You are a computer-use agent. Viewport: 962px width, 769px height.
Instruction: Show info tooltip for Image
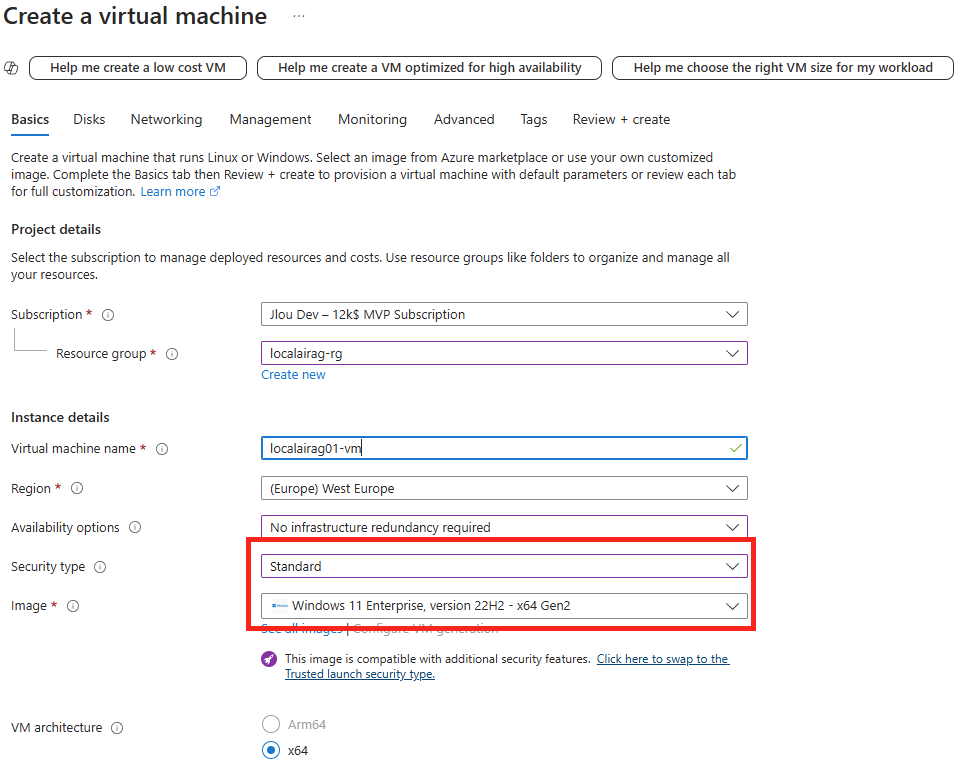click(x=73, y=606)
